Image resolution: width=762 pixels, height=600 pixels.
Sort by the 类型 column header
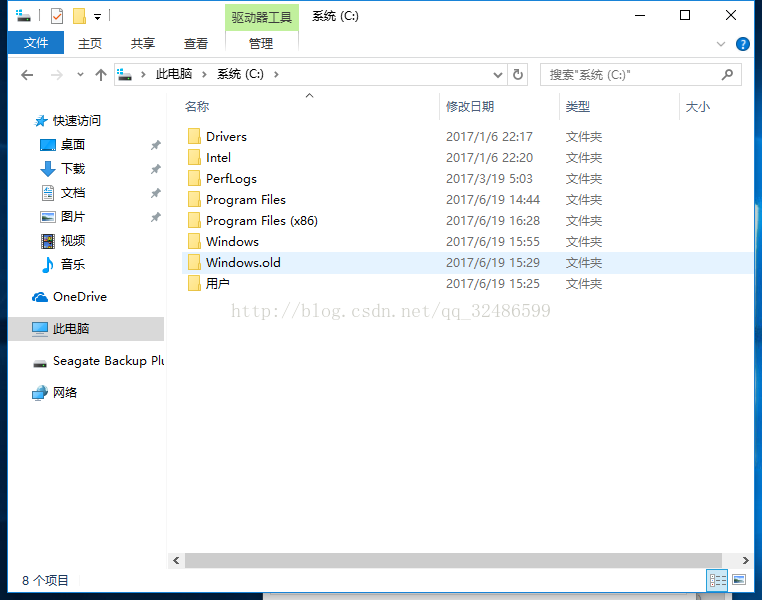point(577,106)
